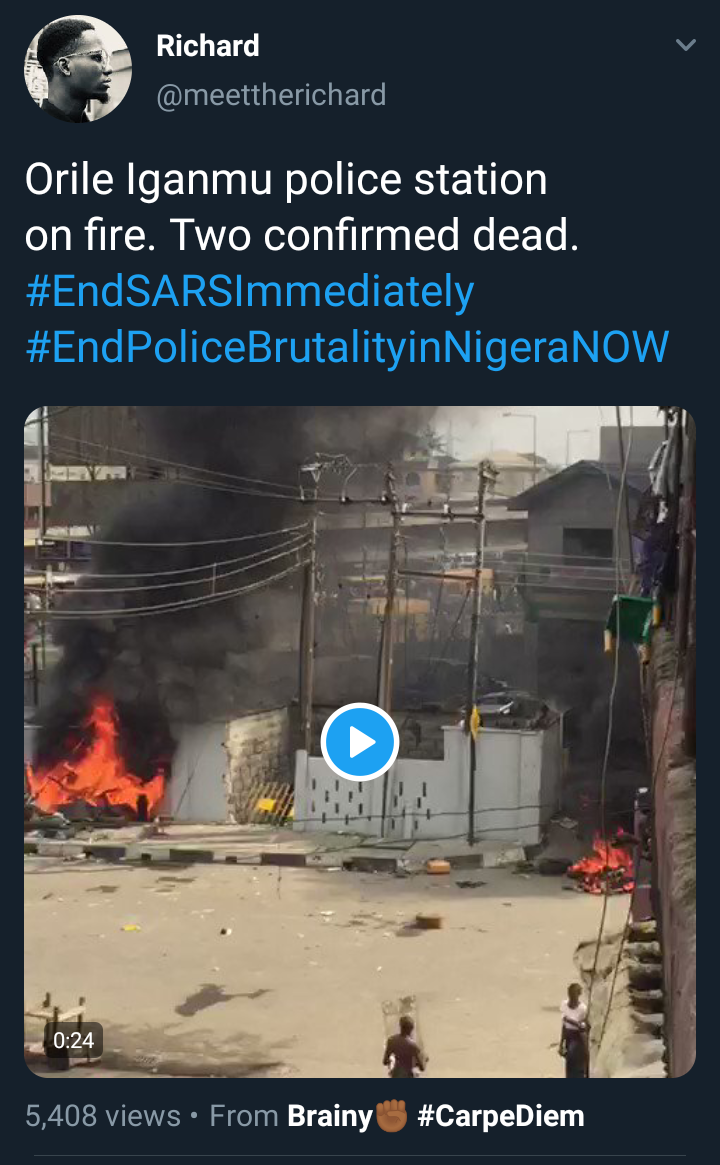Viewport: 720px width, 1165px height.
Task: Click the 0:24 video duration badge
Action: (73, 1040)
